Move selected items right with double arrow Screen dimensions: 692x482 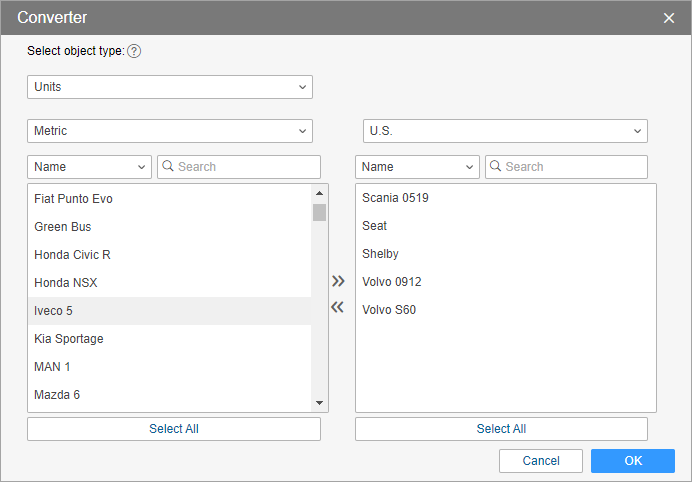[338, 282]
